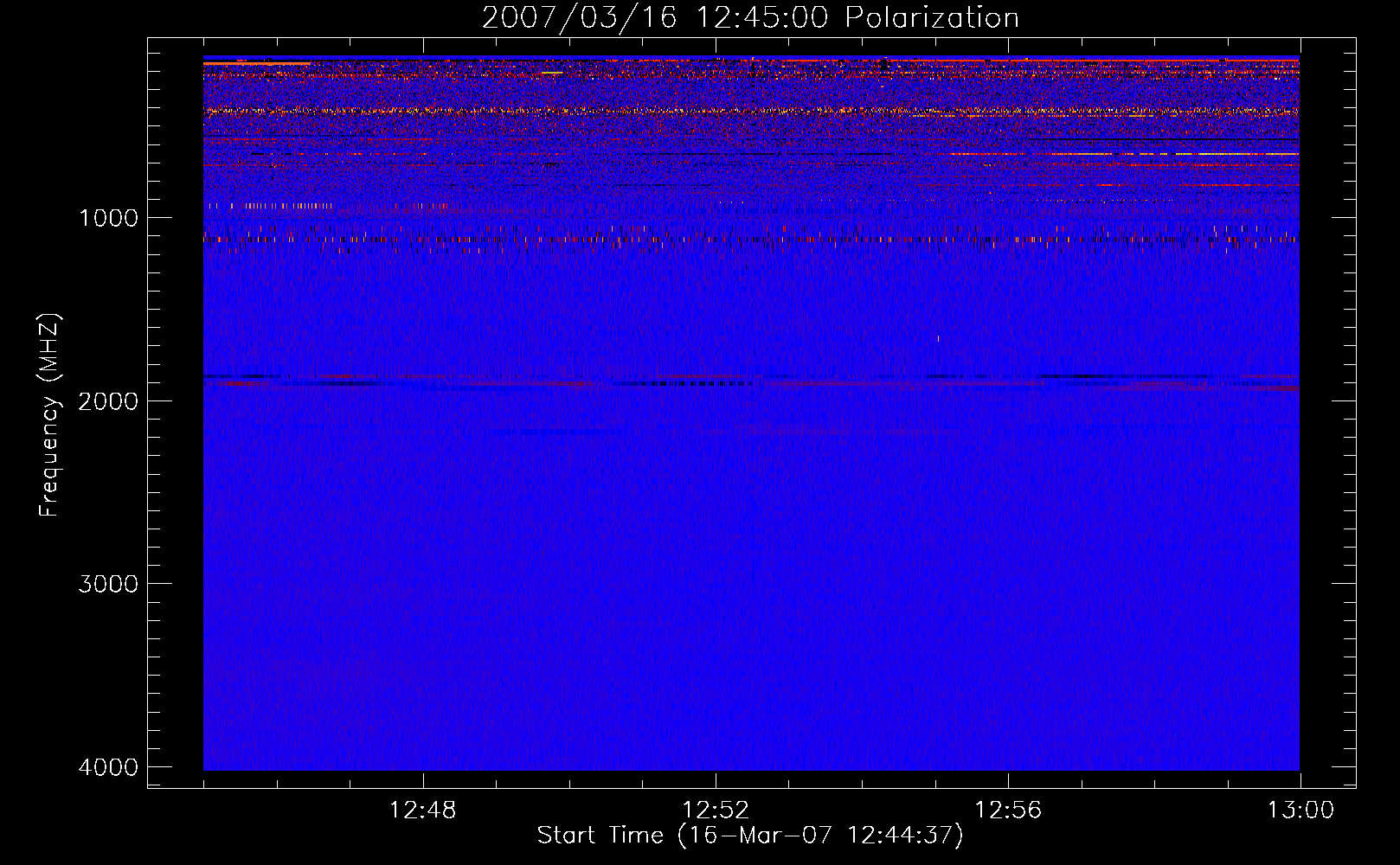The image size is (1400, 865).
Task: Click the 'Start Time (16-Mar-07 12:44:37)' label
Action: (750, 836)
